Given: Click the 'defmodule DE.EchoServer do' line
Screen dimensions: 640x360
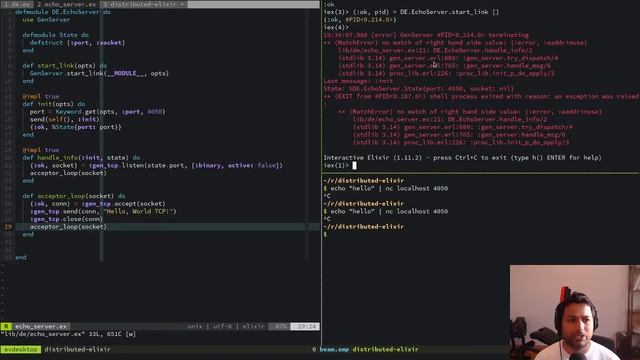Looking at the screenshot, I should click(63, 12).
